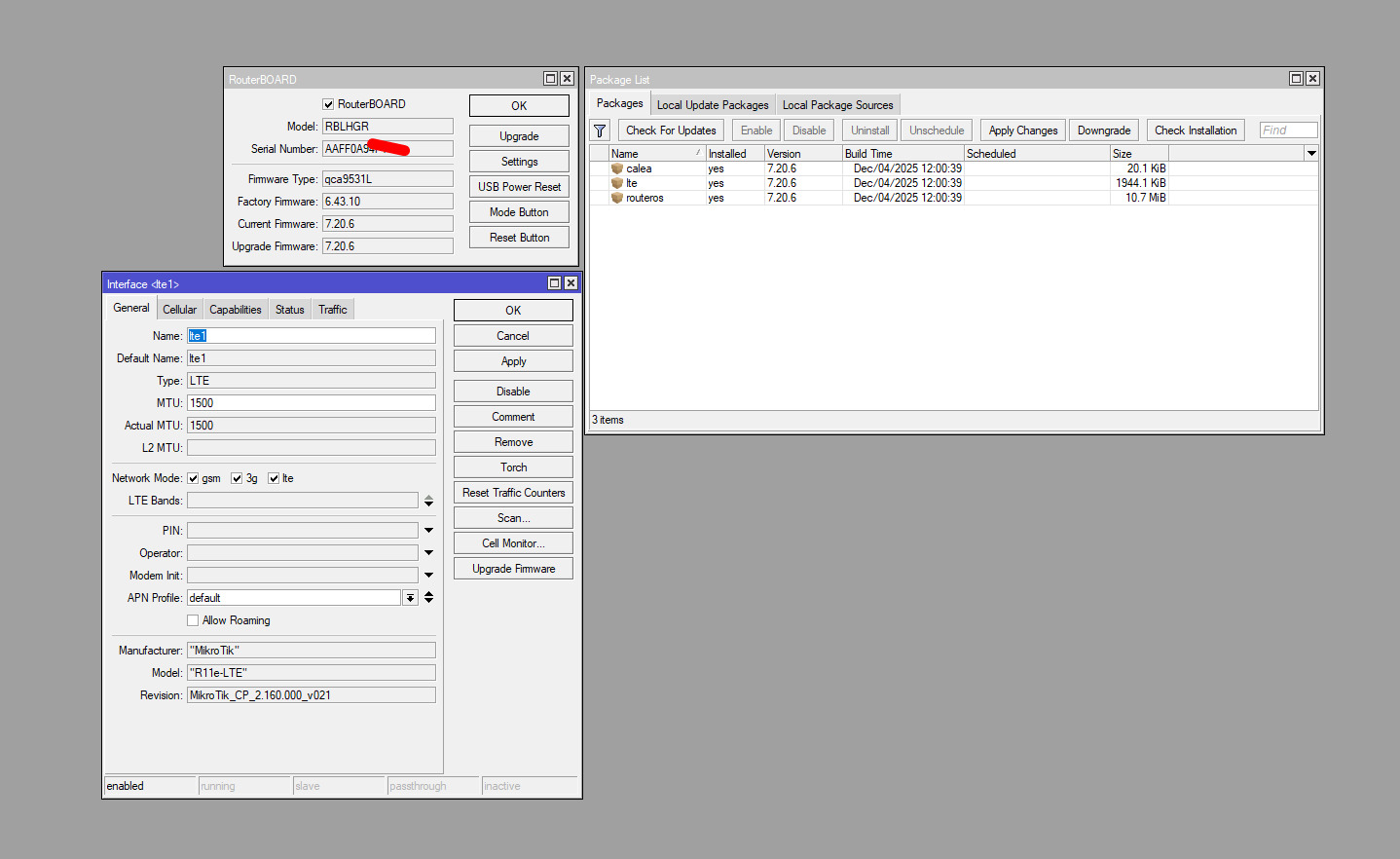Click Upgrade in RouterBOARD window

(519, 136)
